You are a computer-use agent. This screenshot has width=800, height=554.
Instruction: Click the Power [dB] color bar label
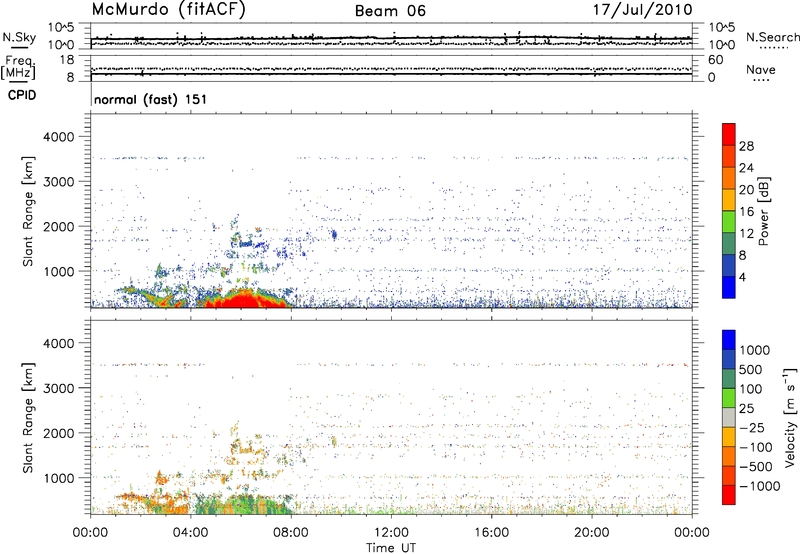[x=763, y=211]
